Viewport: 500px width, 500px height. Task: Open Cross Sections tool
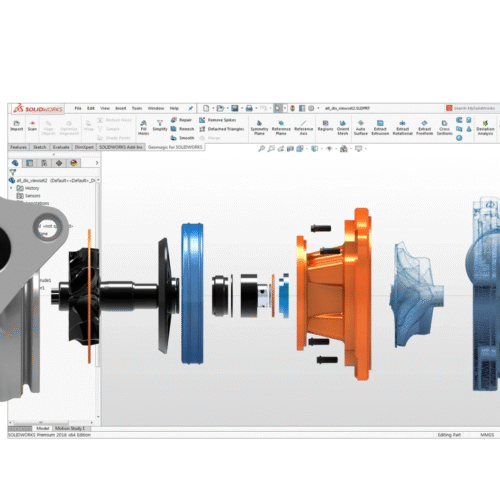coord(444,128)
